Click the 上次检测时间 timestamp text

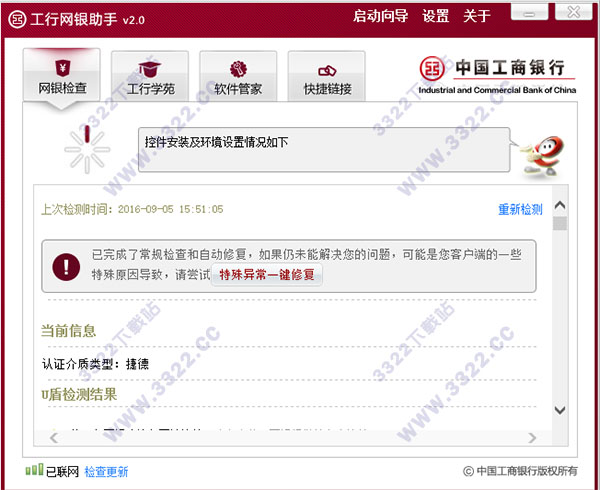point(132,209)
